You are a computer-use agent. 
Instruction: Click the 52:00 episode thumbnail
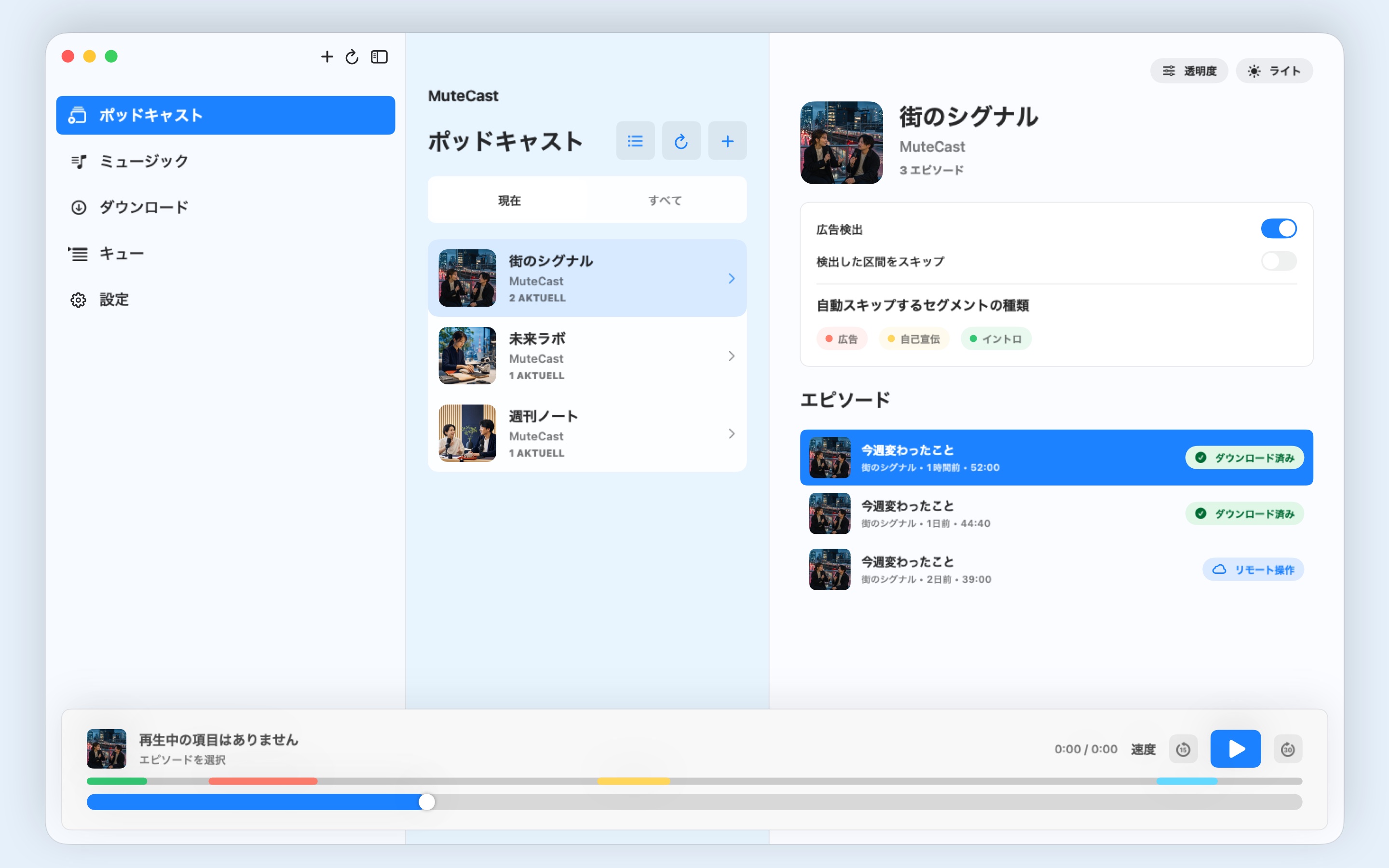[830, 458]
